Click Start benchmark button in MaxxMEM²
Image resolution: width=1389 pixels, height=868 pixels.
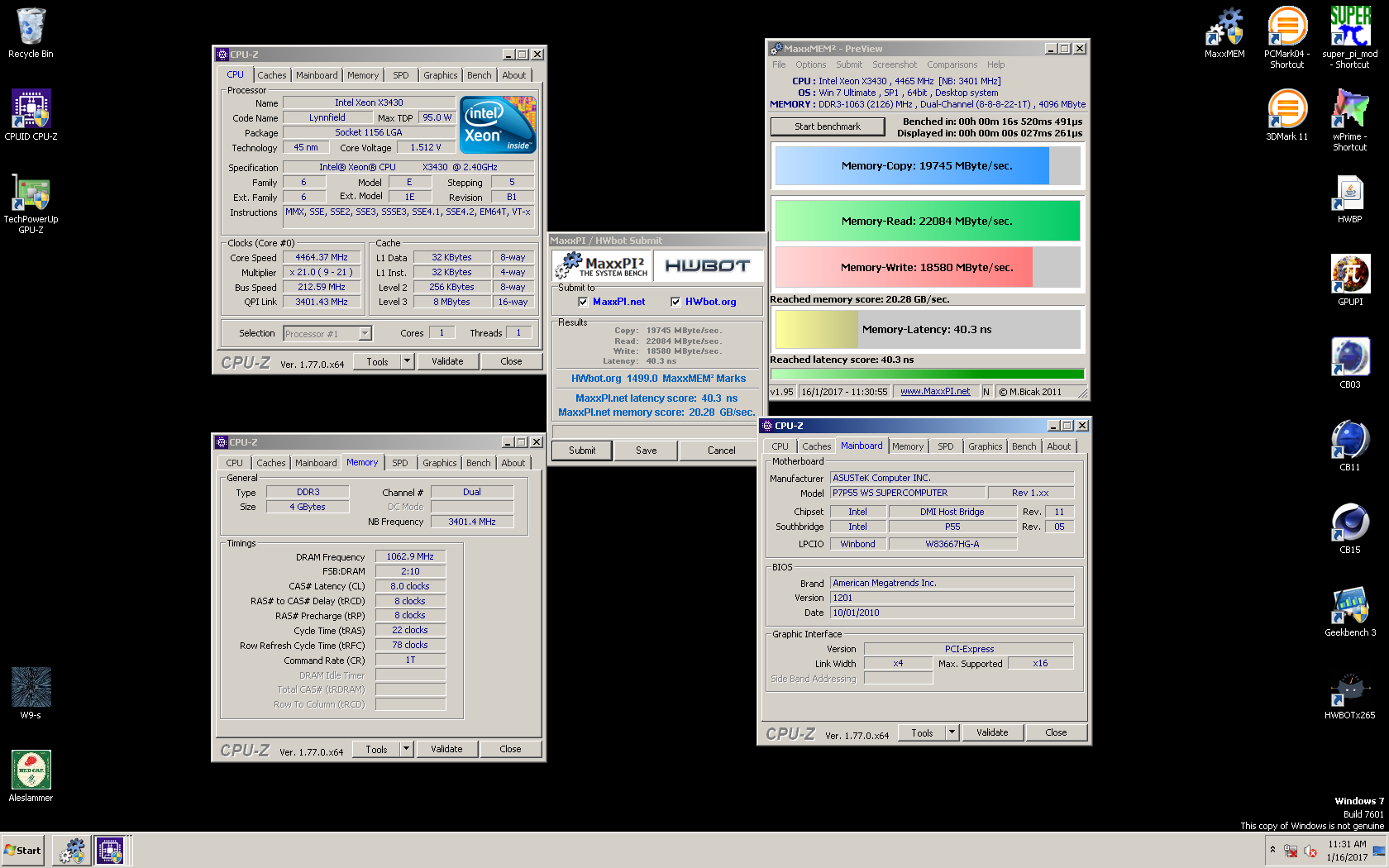point(828,126)
